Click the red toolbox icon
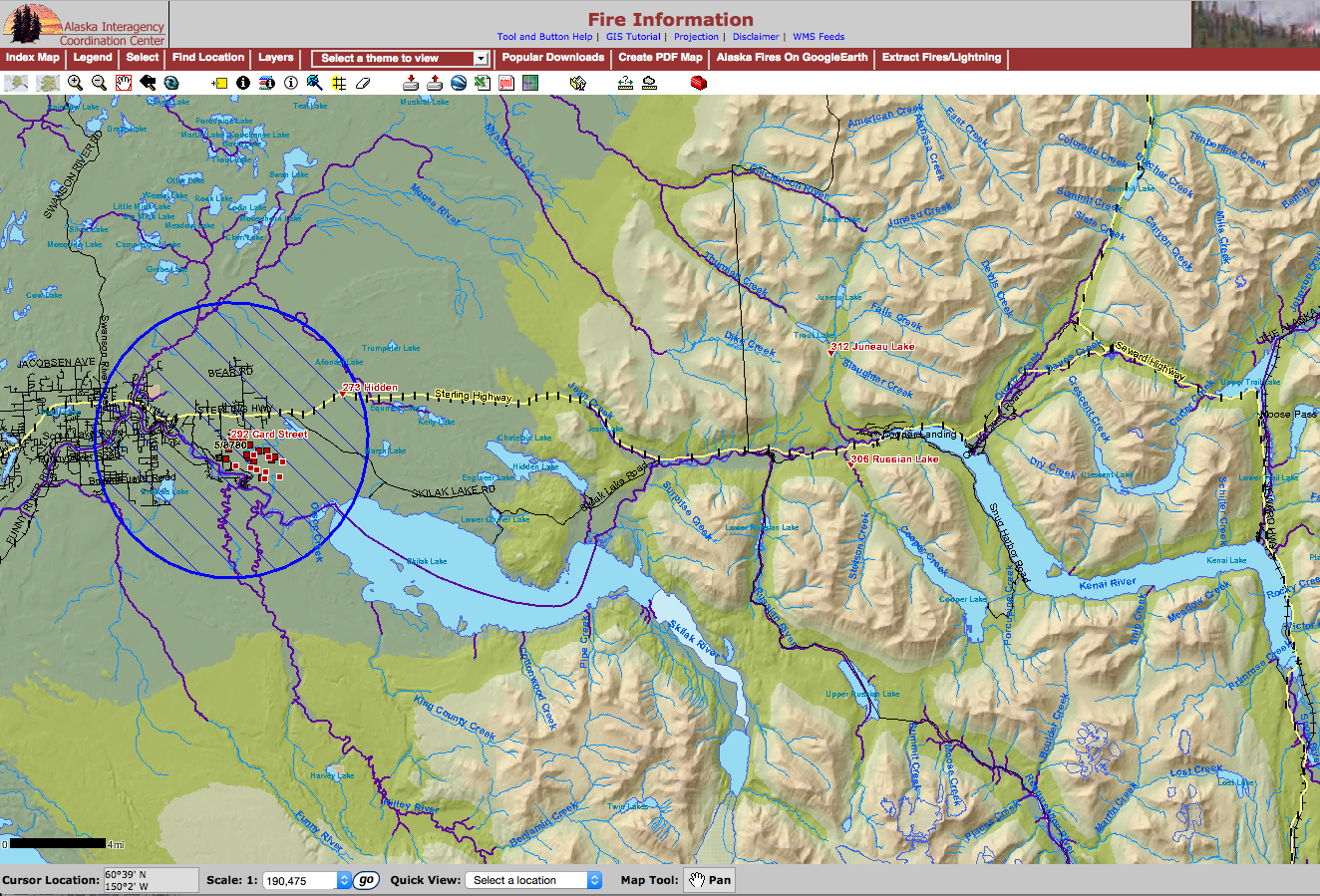Screen dimensions: 1320x896 (698, 83)
